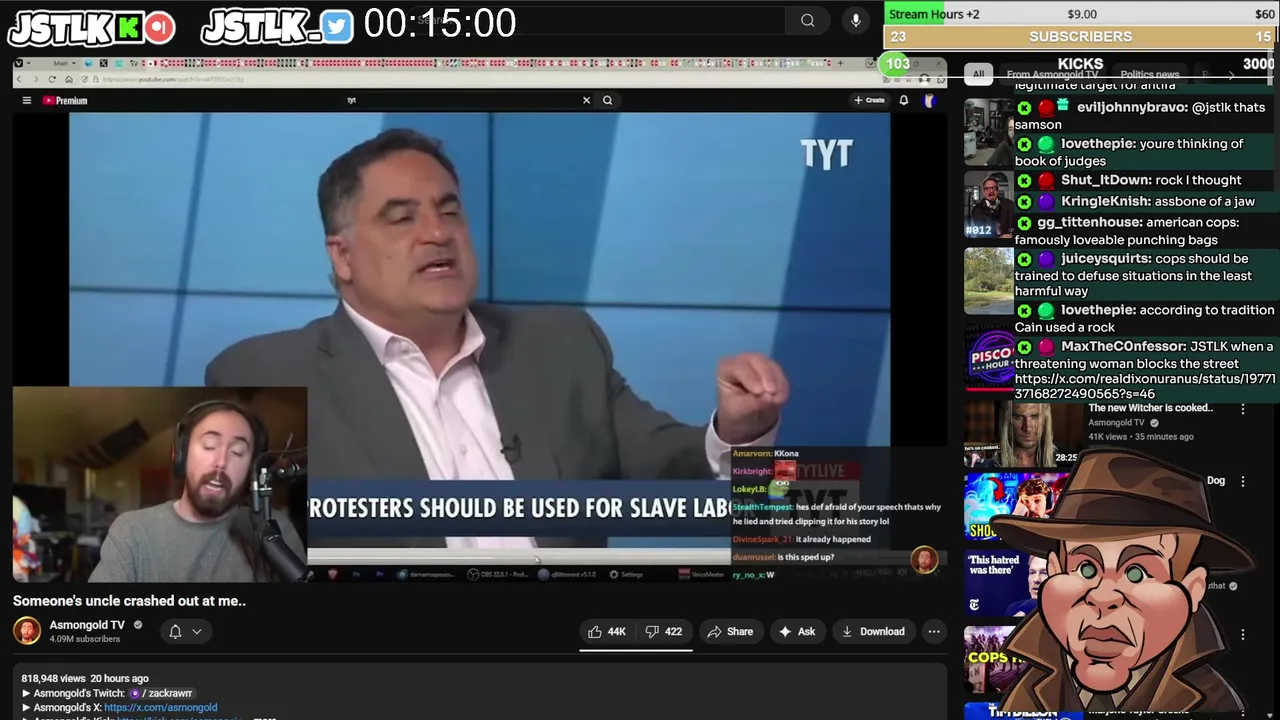This screenshot has width=1280, height=720.
Task: Click the Kick logo badge at top-left
Action: [128, 28]
